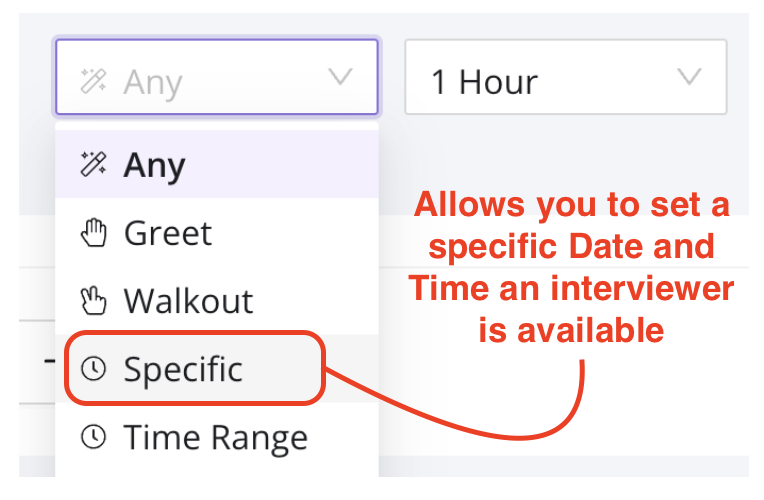Click the clock icon beside Time Range
764x500 pixels.
click(x=93, y=437)
